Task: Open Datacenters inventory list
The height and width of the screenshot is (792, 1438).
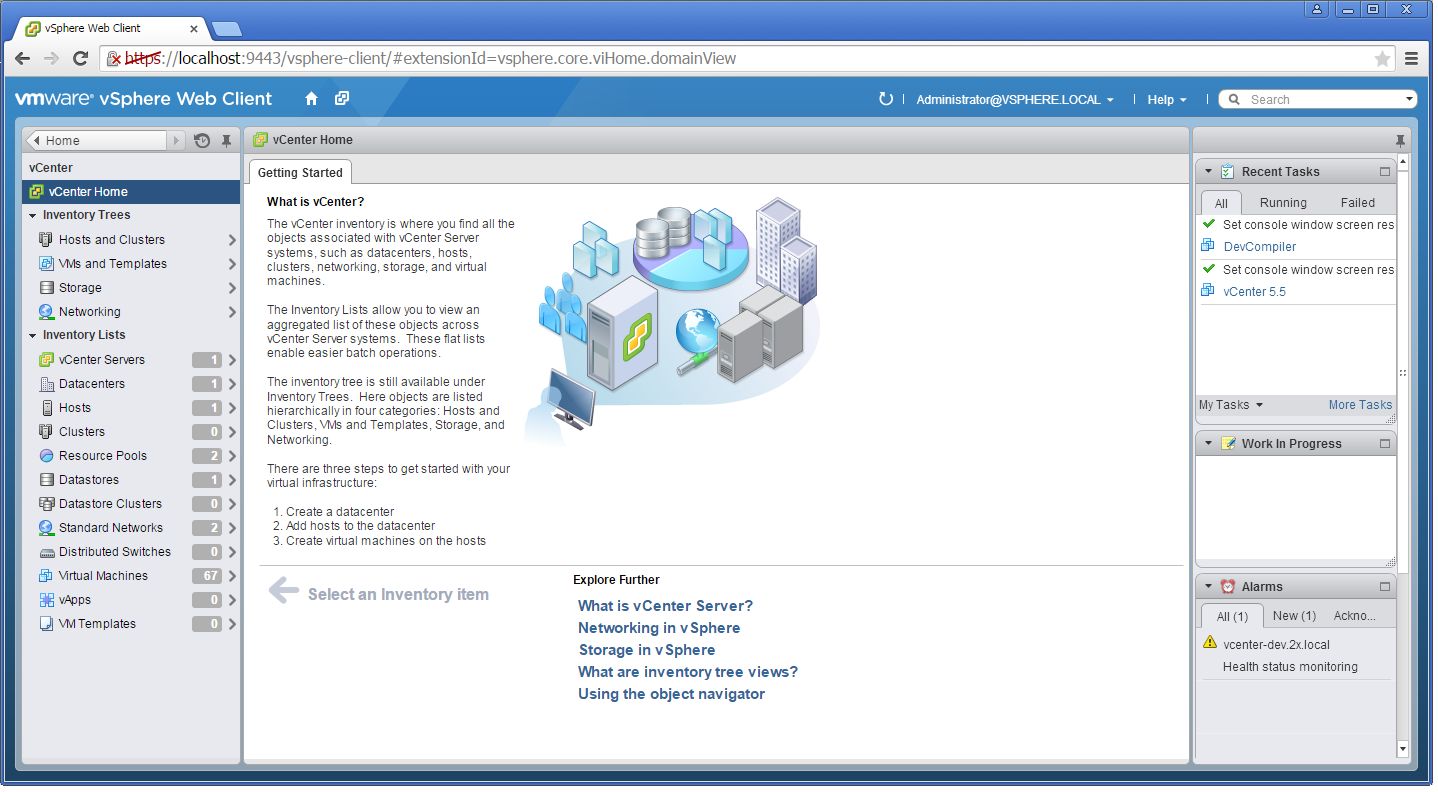Action: [x=131, y=384]
